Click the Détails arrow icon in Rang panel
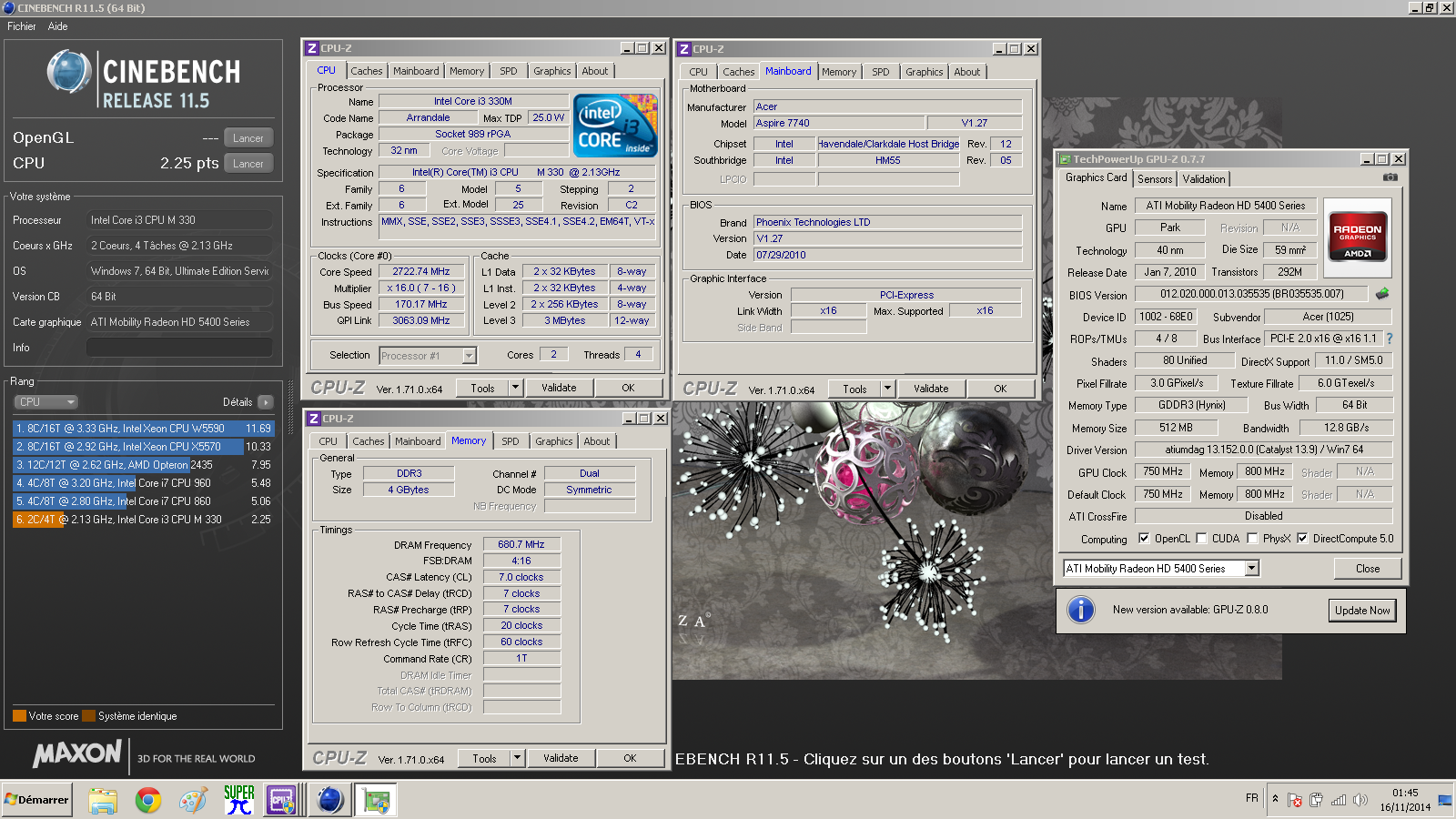This screenshot has height=819, width=1456. point(266,402)
